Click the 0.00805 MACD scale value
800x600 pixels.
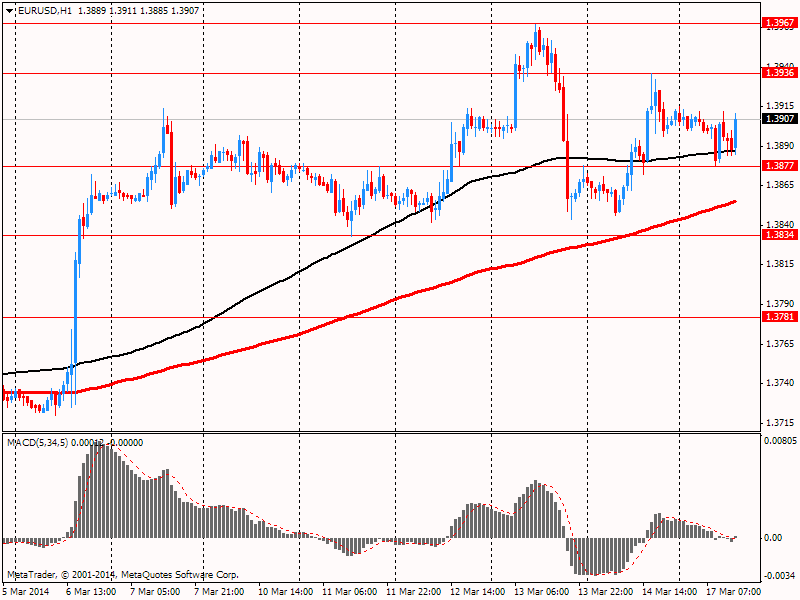780,440
